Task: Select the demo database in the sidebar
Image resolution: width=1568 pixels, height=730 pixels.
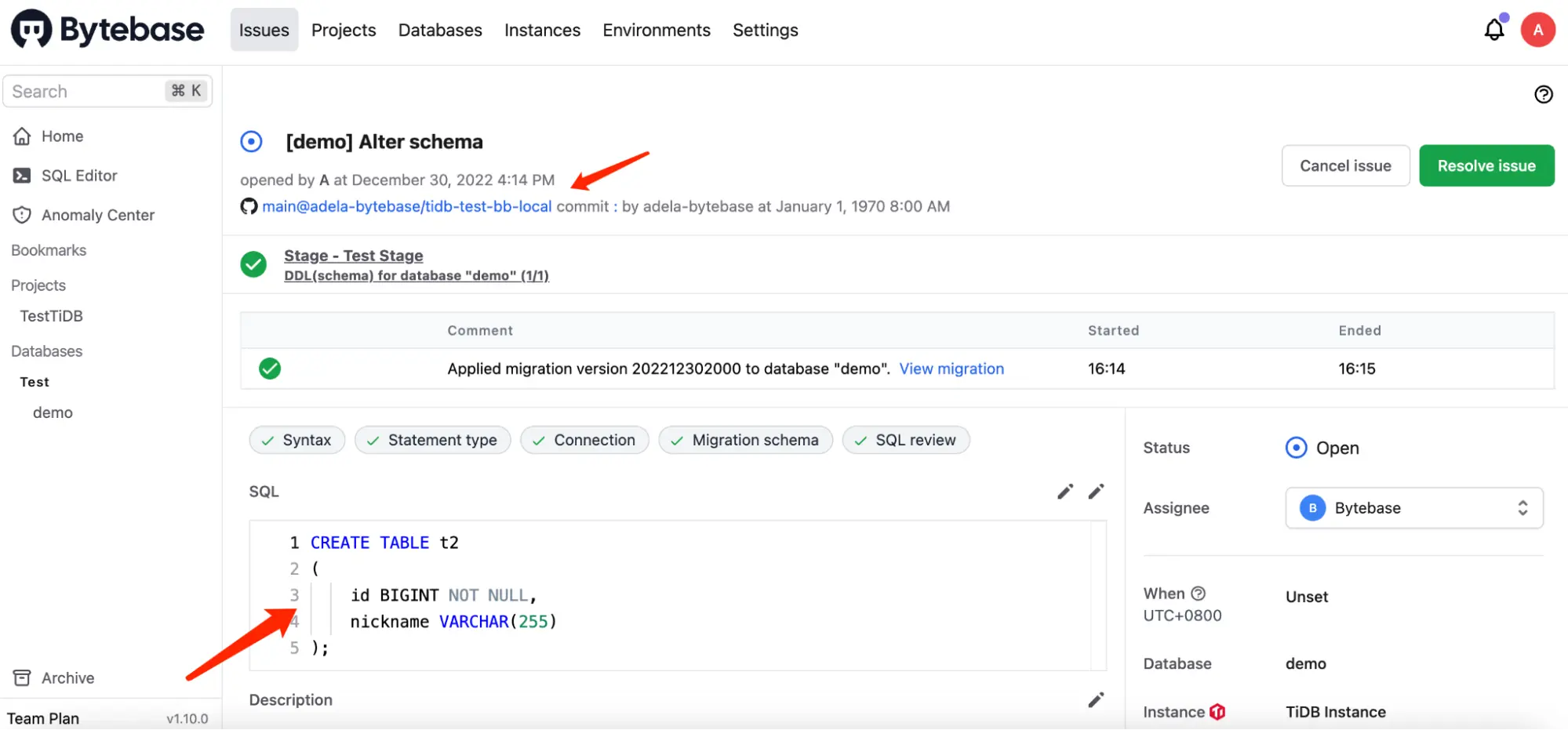Action: (52, 412)
